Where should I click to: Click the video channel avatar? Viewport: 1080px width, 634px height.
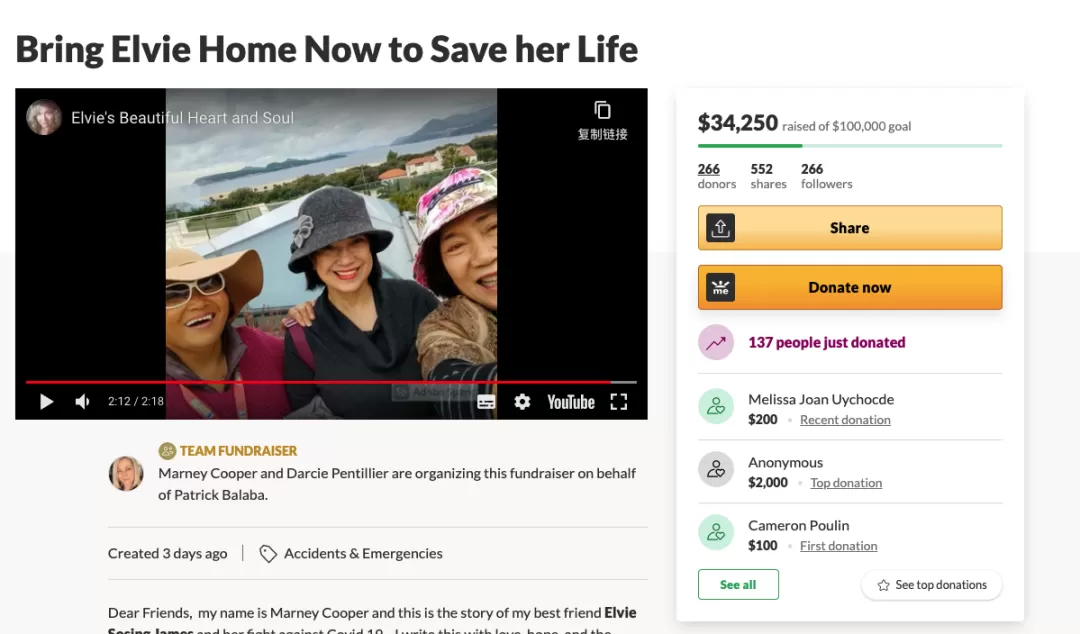44,117
